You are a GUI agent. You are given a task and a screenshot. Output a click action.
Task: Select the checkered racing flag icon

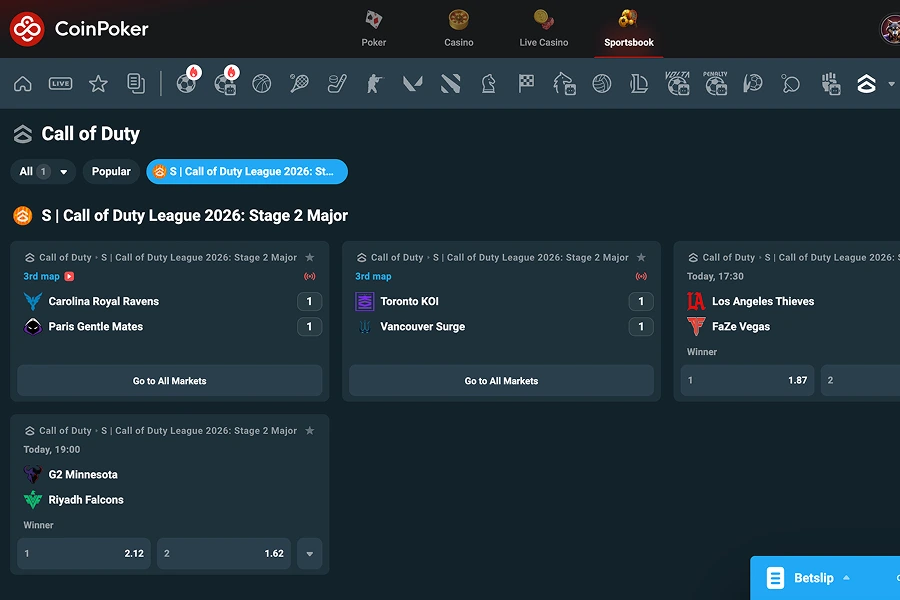point(526,84)
